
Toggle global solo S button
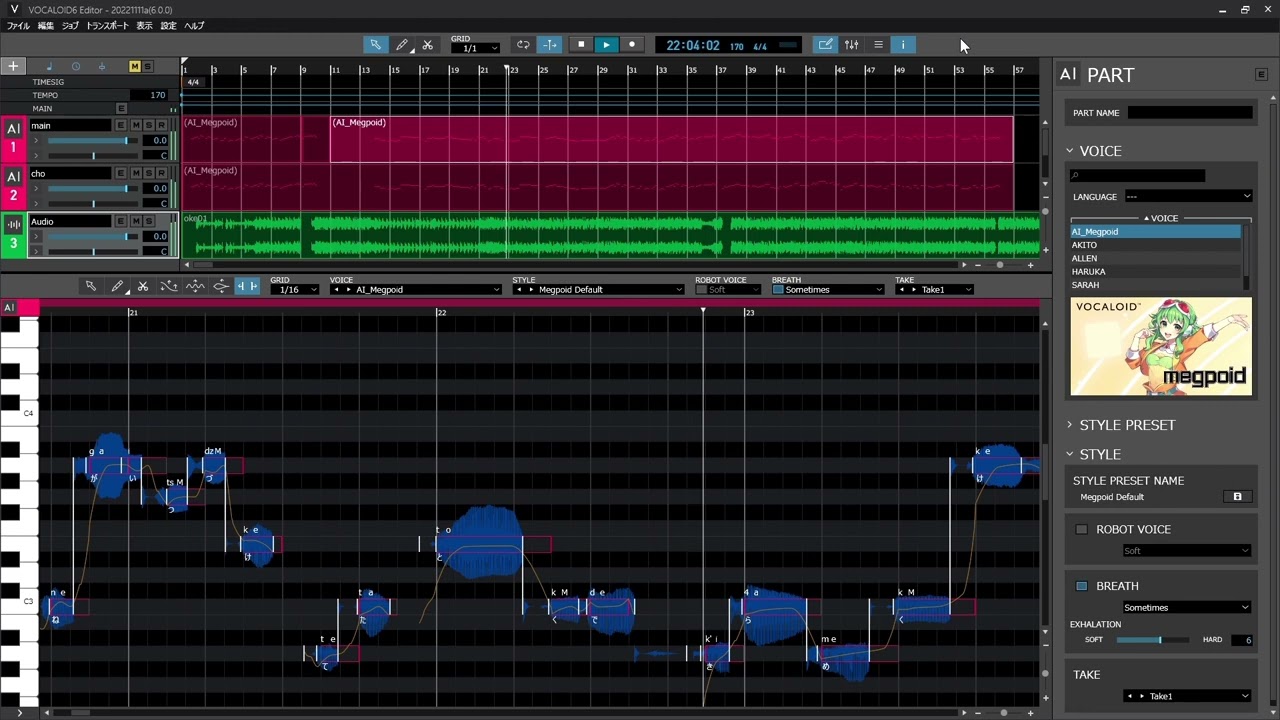148,67
